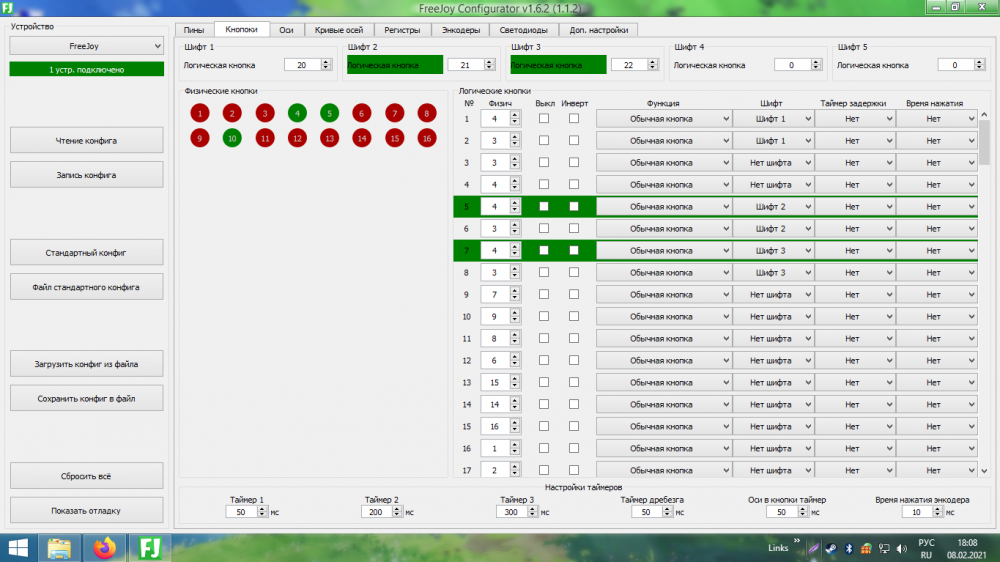This screenshot has width=1000, height=562.
Task: Switch to Светодиоды tab
Action: click(x=524, y=30)
